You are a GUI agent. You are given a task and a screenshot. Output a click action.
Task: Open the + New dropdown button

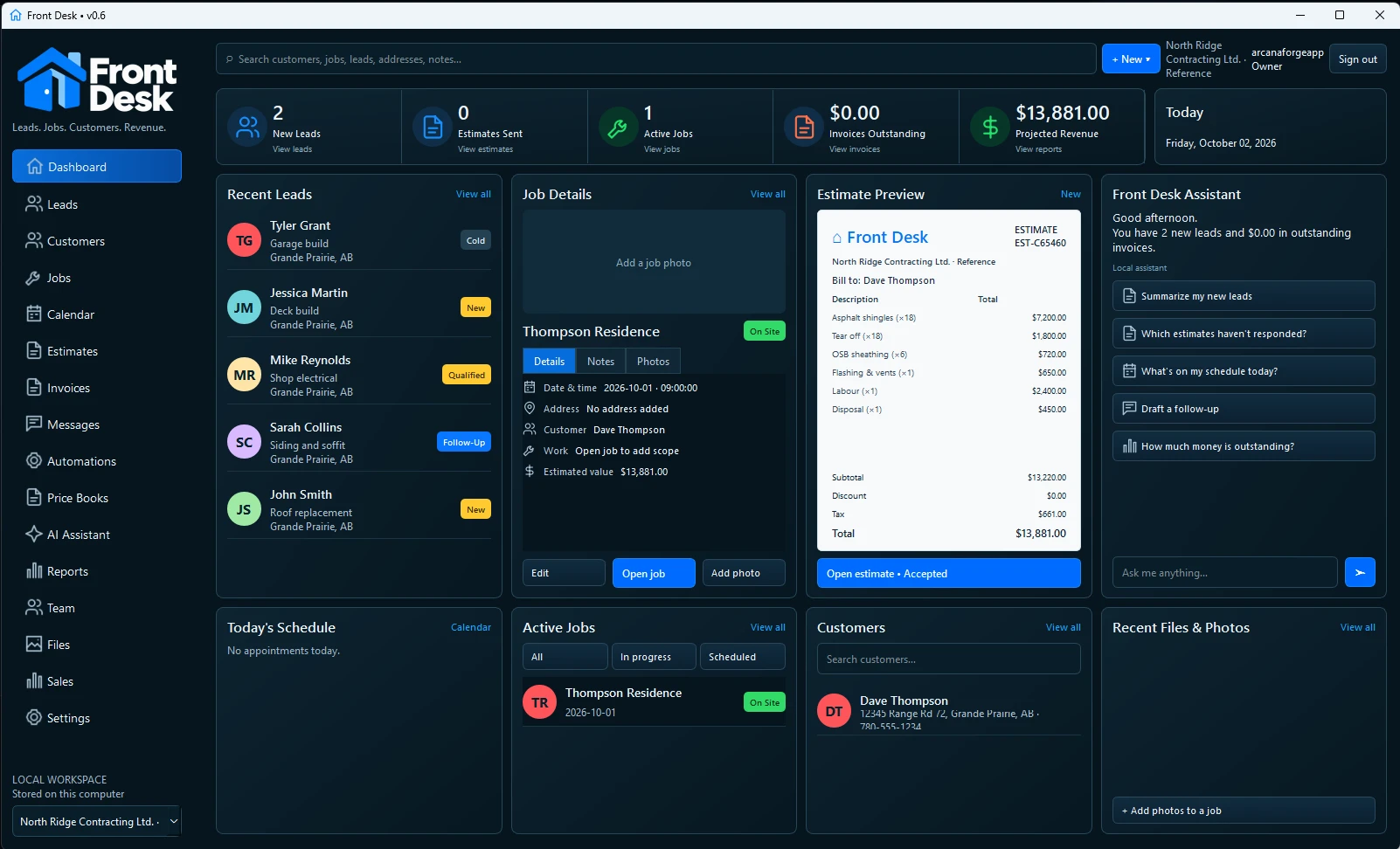(1131, 59)
